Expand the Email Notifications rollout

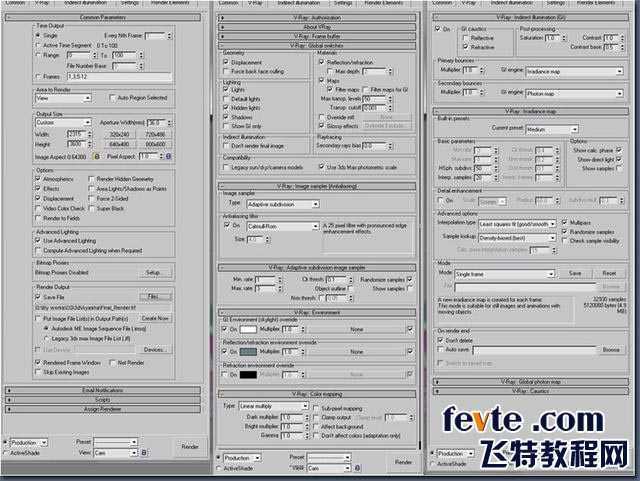point(102,390)
